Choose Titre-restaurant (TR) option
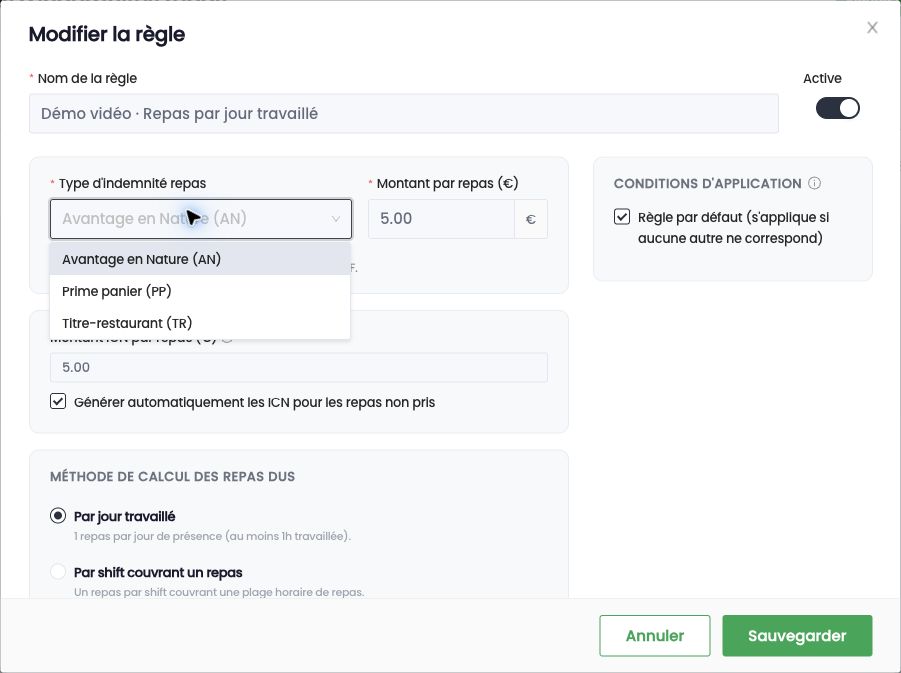 (x=200, y=323)
